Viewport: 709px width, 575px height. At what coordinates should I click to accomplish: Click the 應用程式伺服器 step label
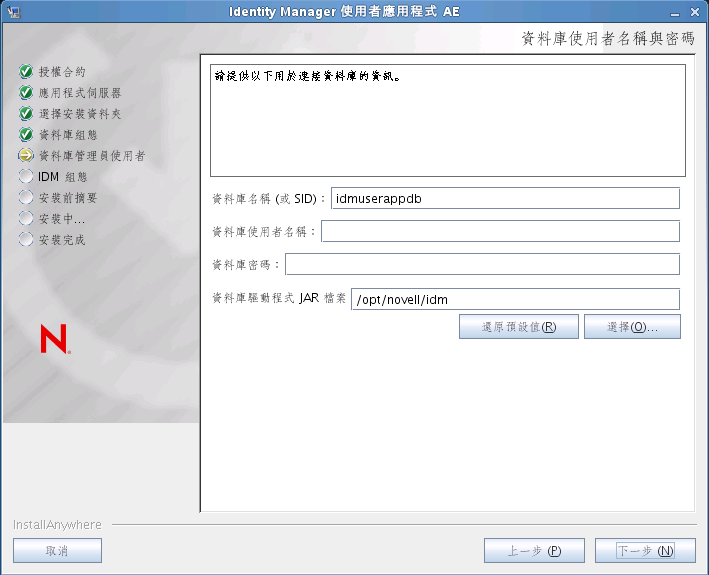(80, 93)
